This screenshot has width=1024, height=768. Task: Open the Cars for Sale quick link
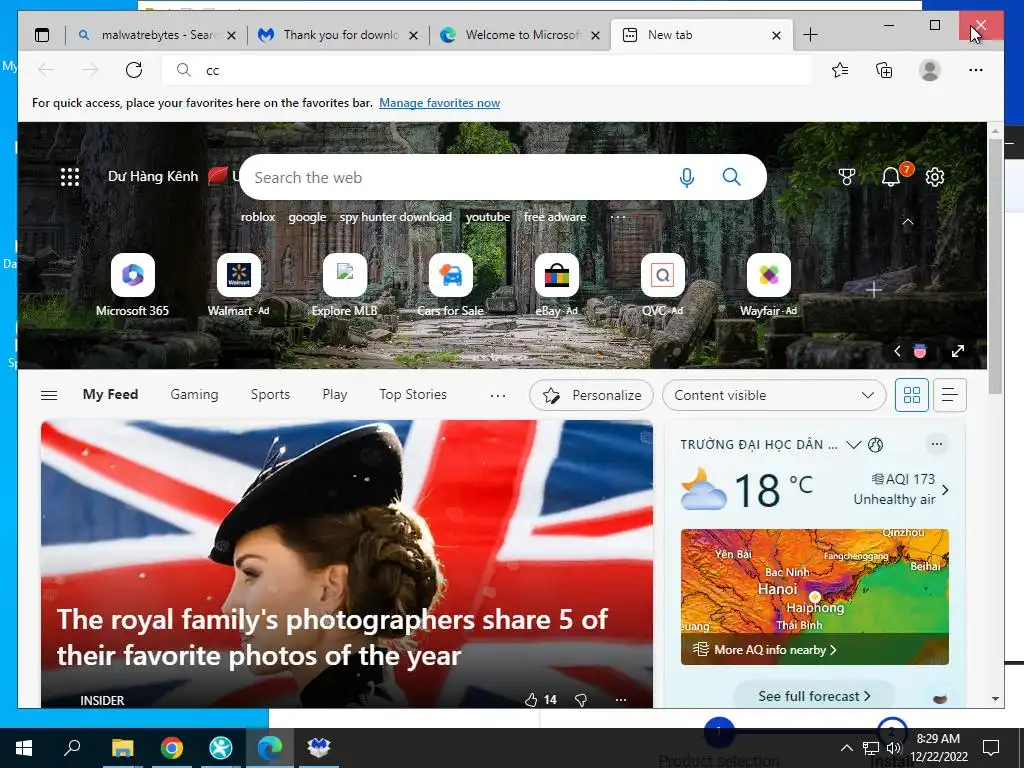[x=451, y=286]
